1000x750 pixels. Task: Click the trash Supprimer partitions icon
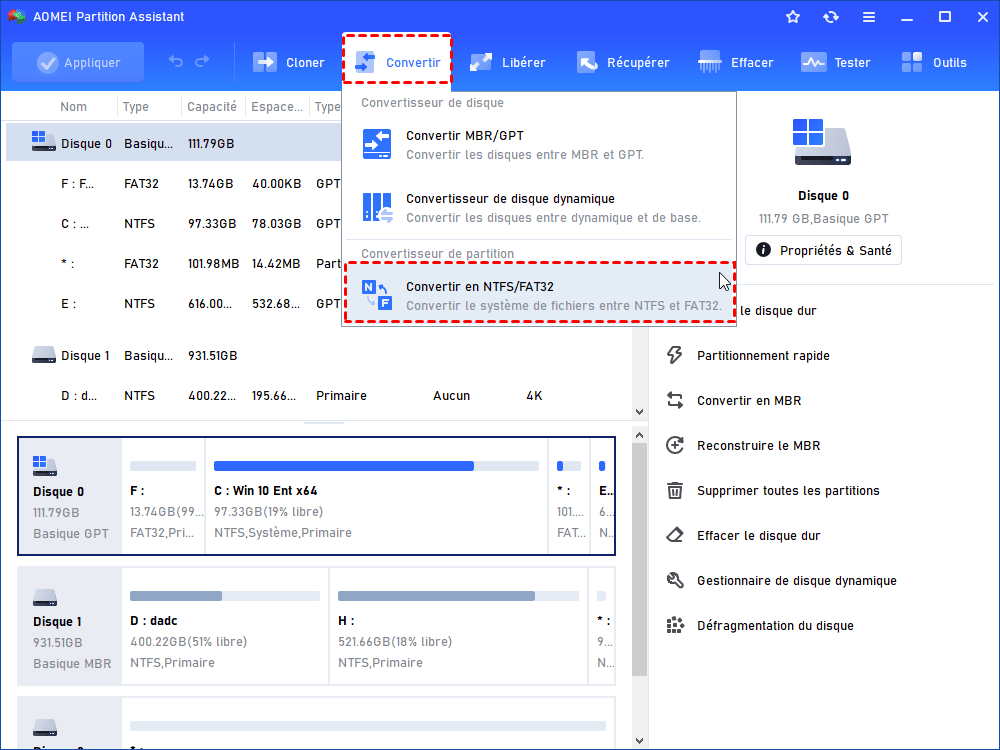(675, 490)
